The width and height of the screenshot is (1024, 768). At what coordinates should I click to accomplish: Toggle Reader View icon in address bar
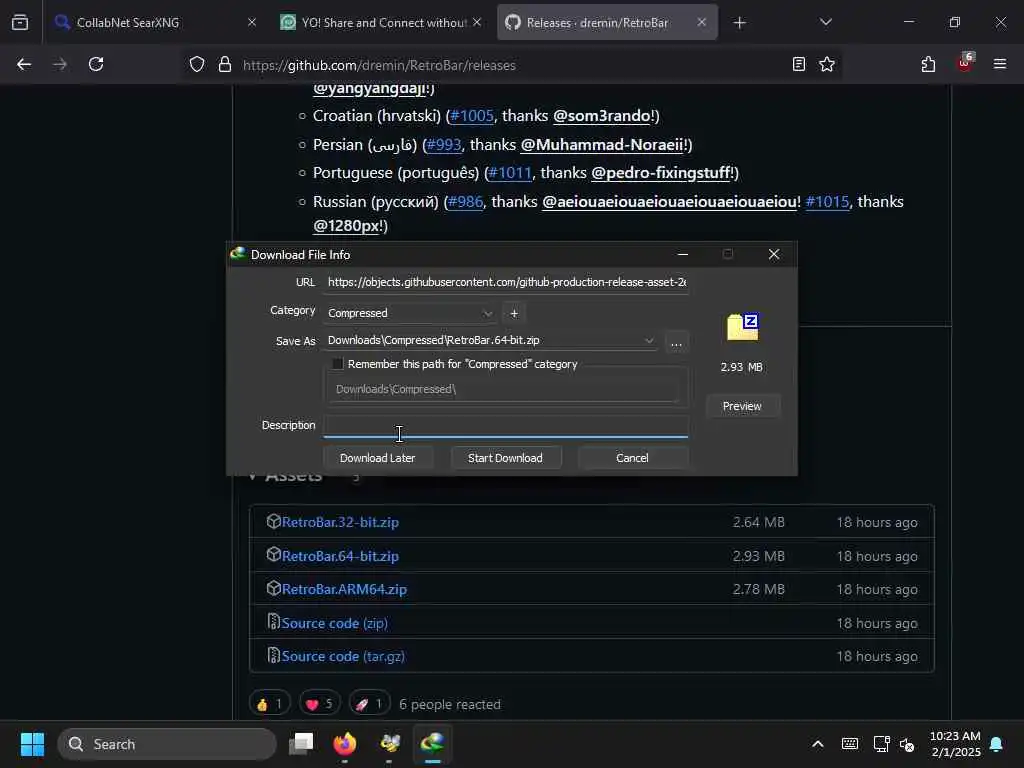[x=798, y=64]
